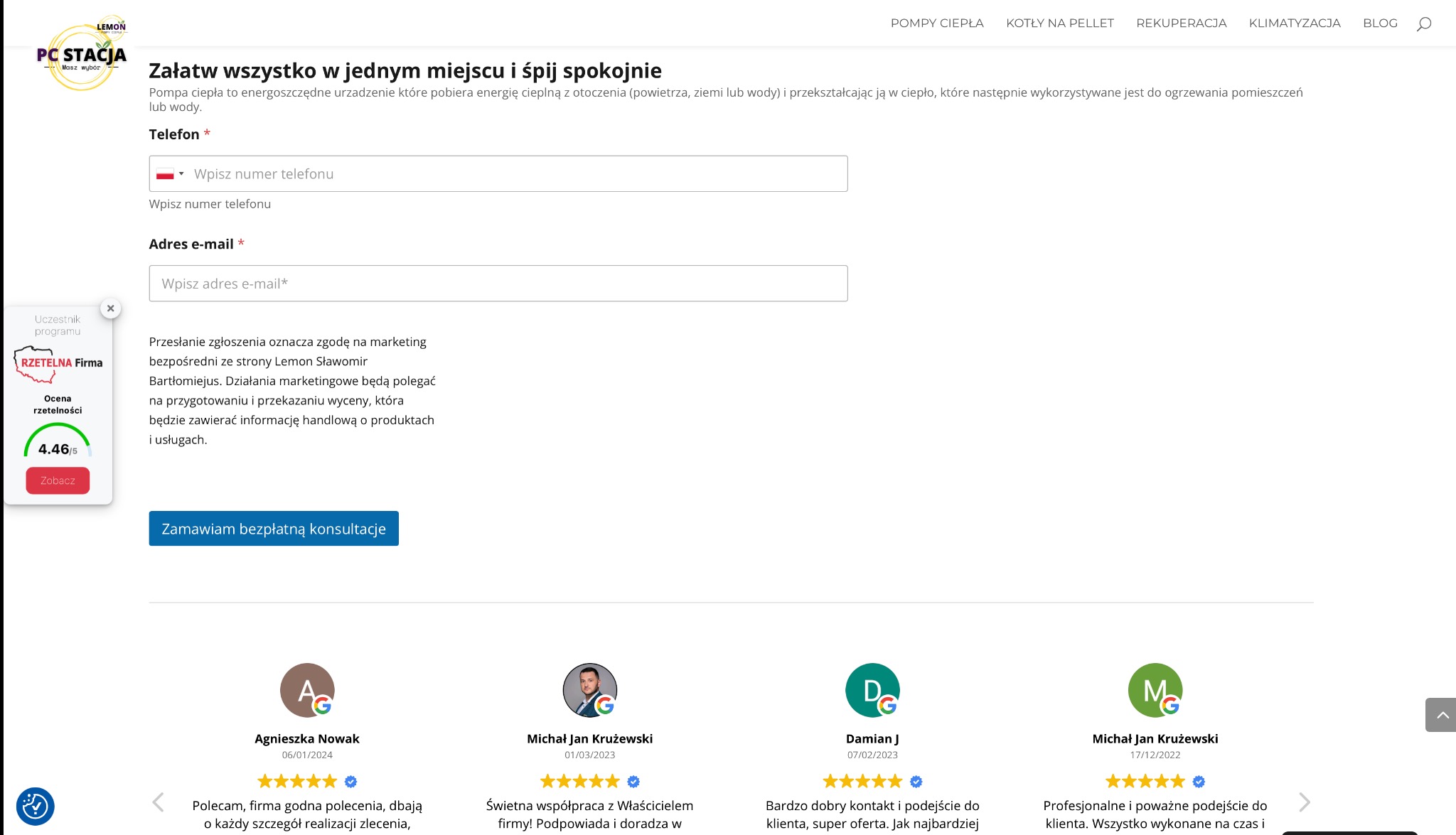Open the country code flag dropdown
Viewport: 1456px width, 835px height.
click(170, 173)
